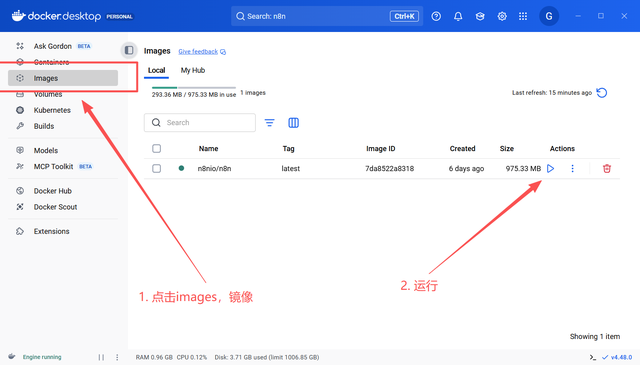Click the disk usage progress bar
This screenshot has width=640, height=365.
[x=194, y=87]
